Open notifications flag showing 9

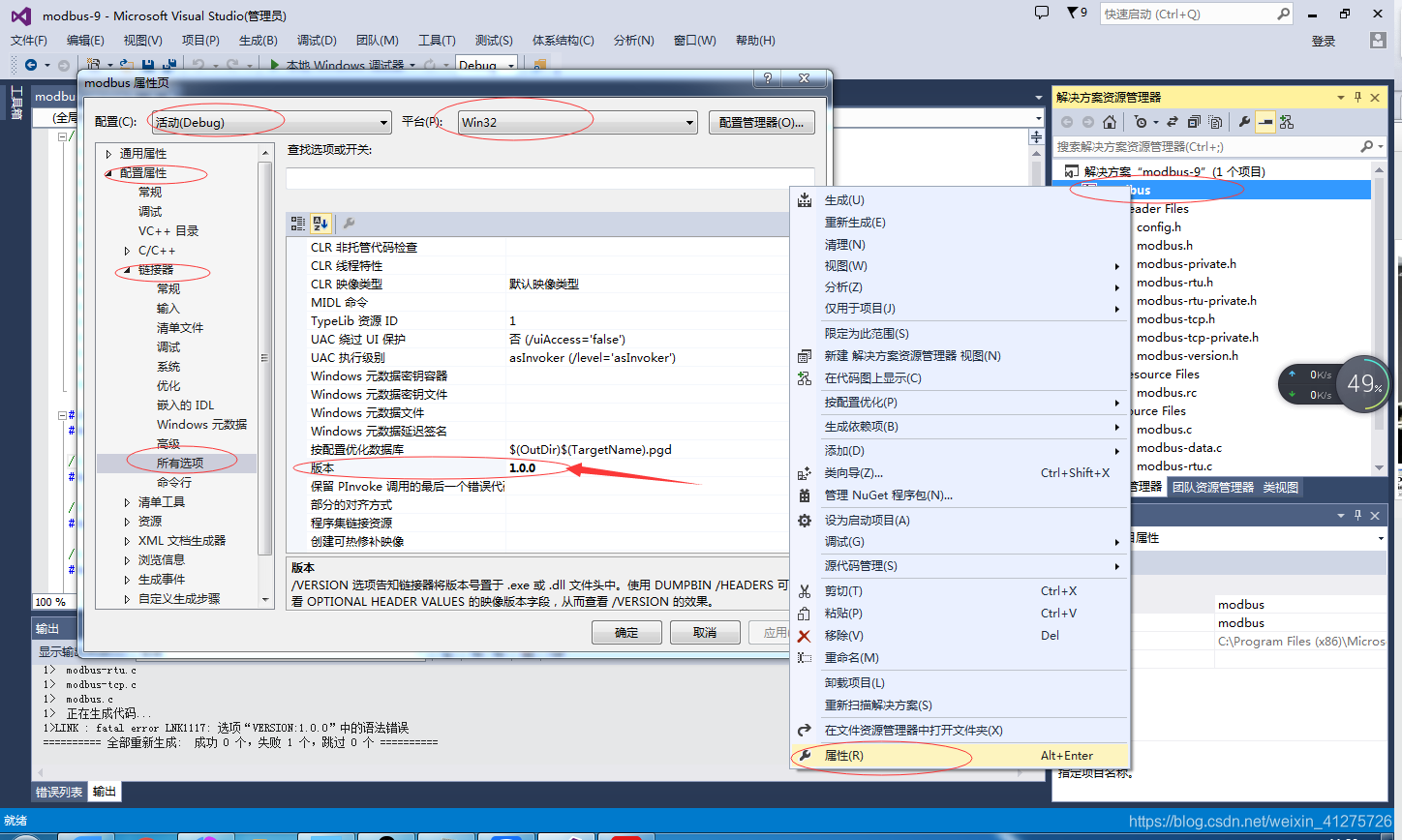(x=1077, y=14)
